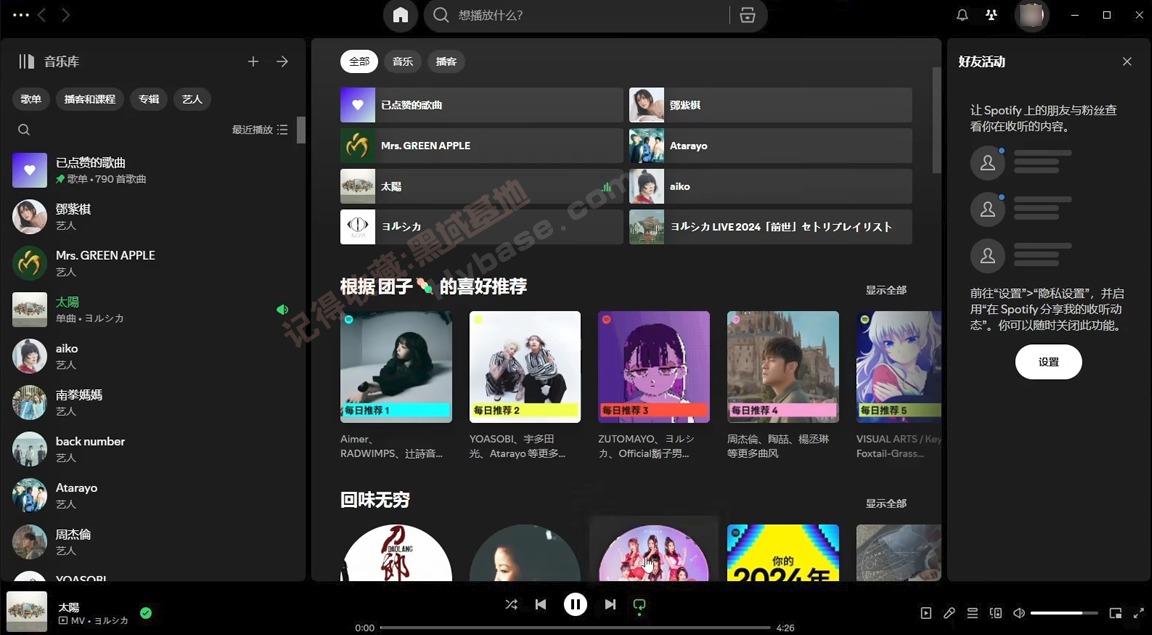Mute the volume with the speaker icon

pyautogui.click(x=1018, y=612)
